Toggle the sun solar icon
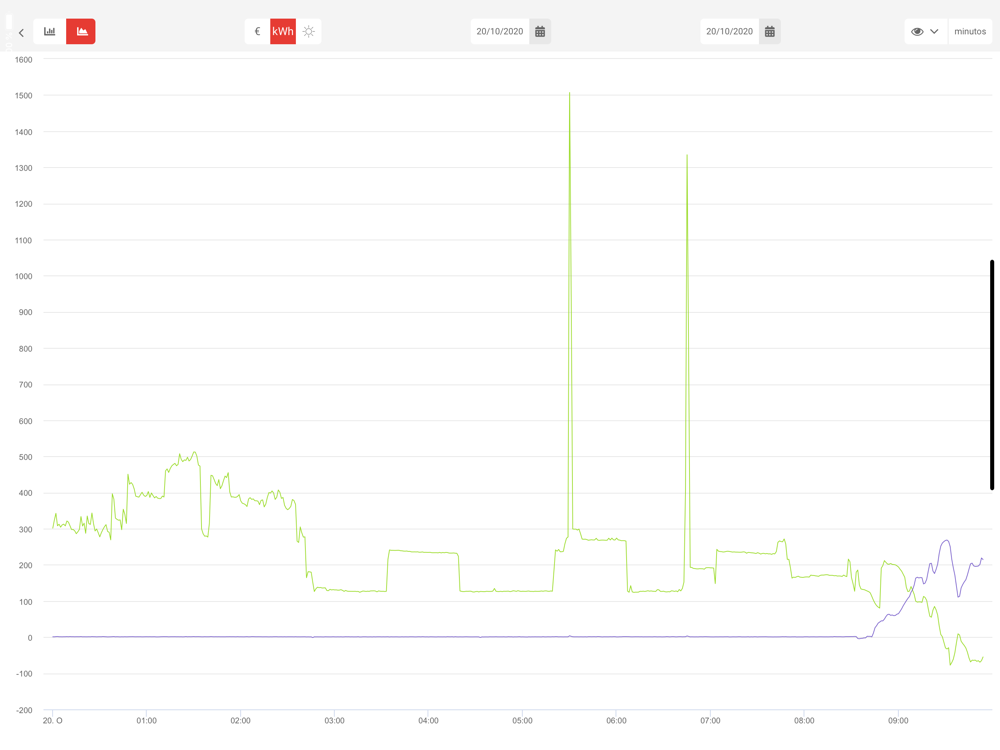The width and height of the screenshot is (1000, 750). pyautogui.click(x=309, y=31)
